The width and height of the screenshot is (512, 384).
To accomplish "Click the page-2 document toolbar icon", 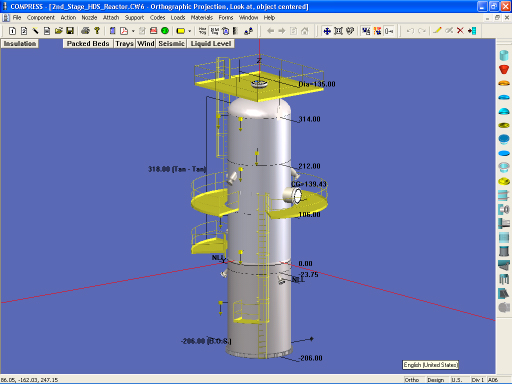I will coord(24,31).
